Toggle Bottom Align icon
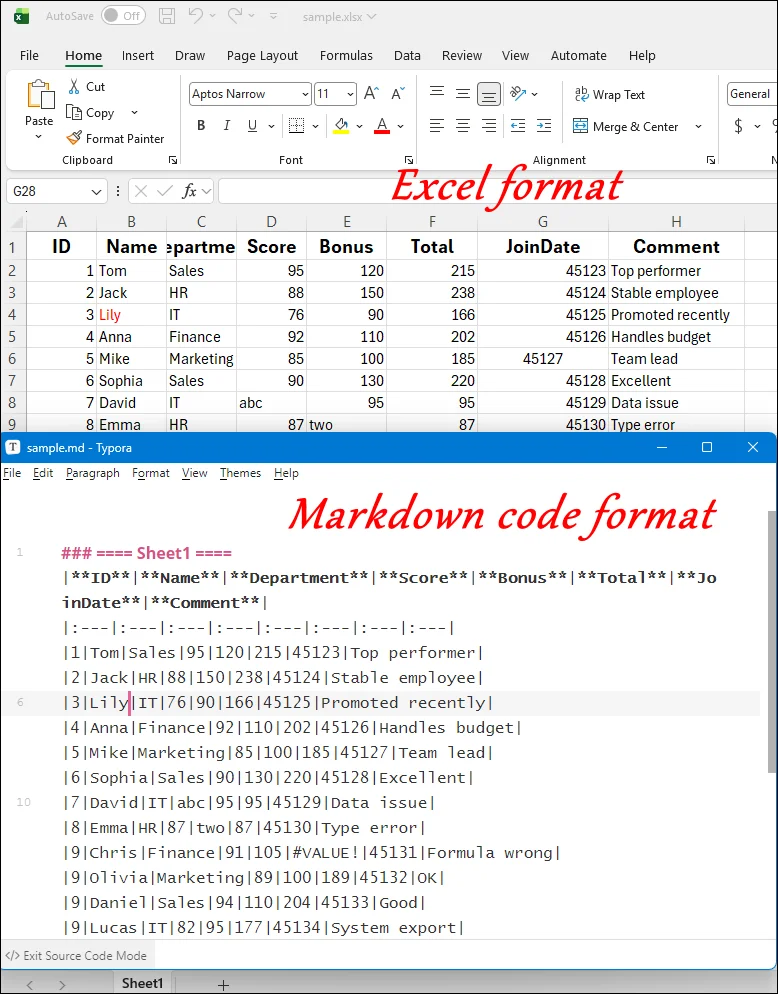The width and height of the screenshot is (778, 994). pyautogui.click(x=489, y=94)
